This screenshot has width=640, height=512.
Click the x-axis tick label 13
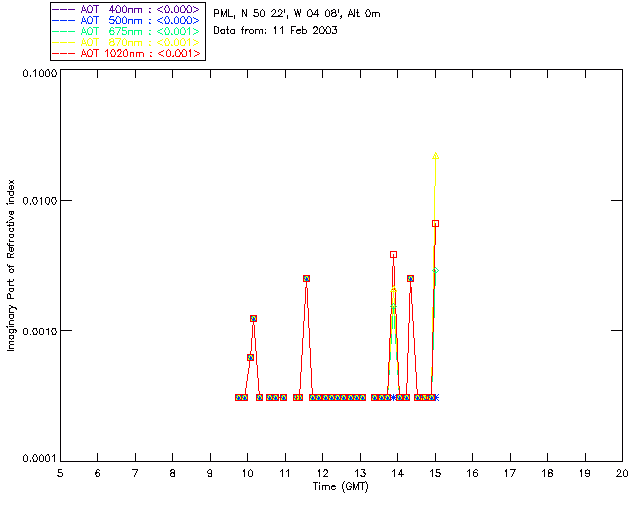coord(360,473)
